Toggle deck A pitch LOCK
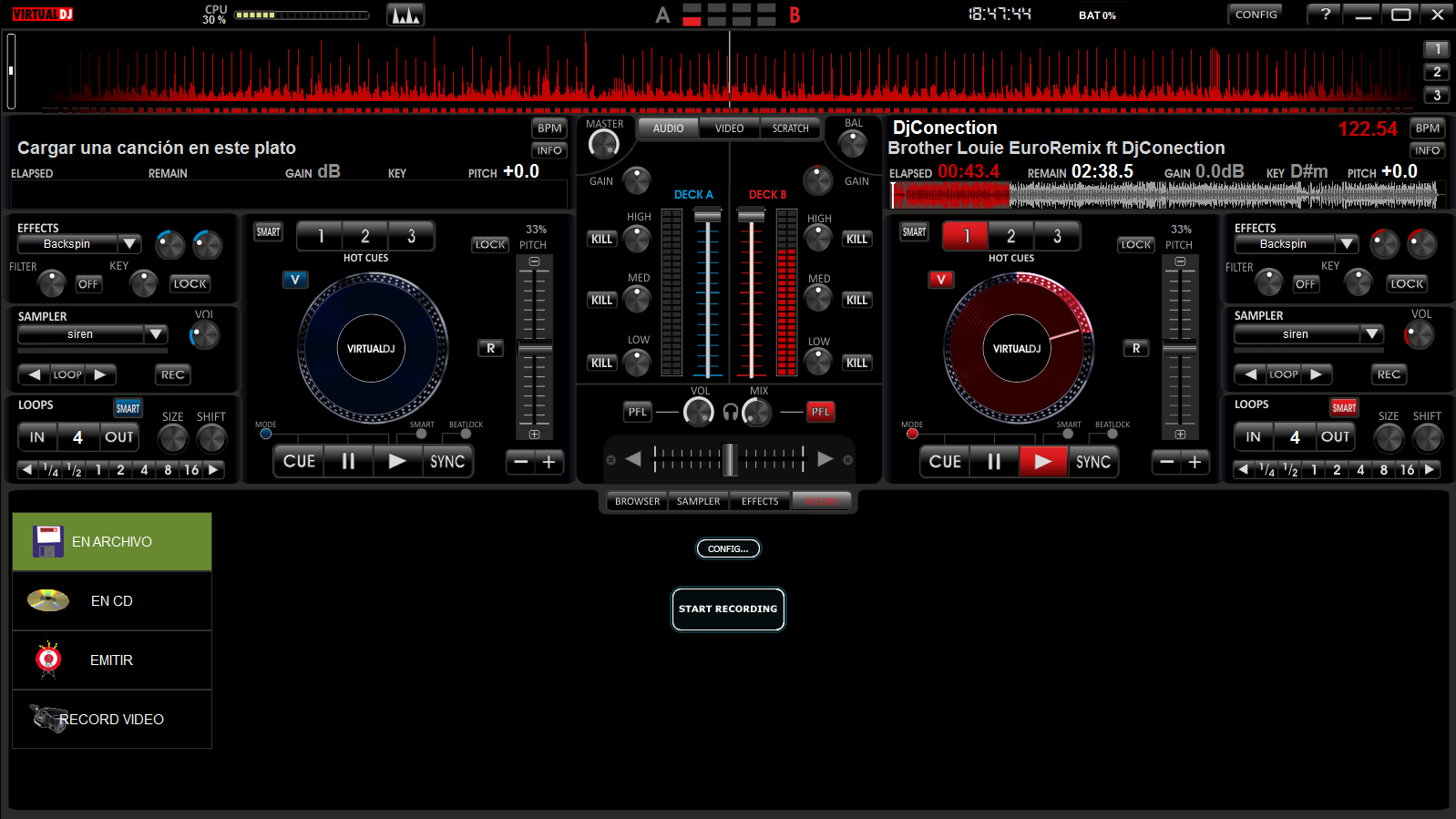This screenshot has width=1456, height=819. tap(490, 244)
